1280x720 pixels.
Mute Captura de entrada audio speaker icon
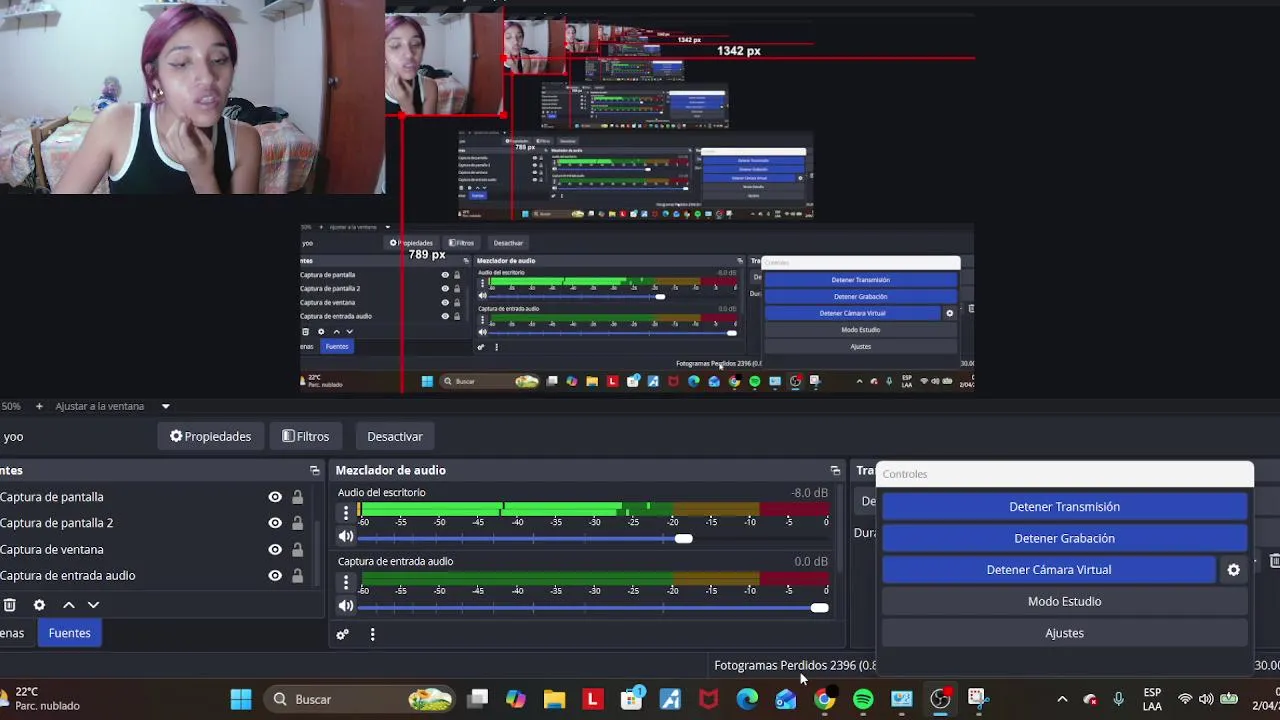pyautogui.click(x=346, y=606)
